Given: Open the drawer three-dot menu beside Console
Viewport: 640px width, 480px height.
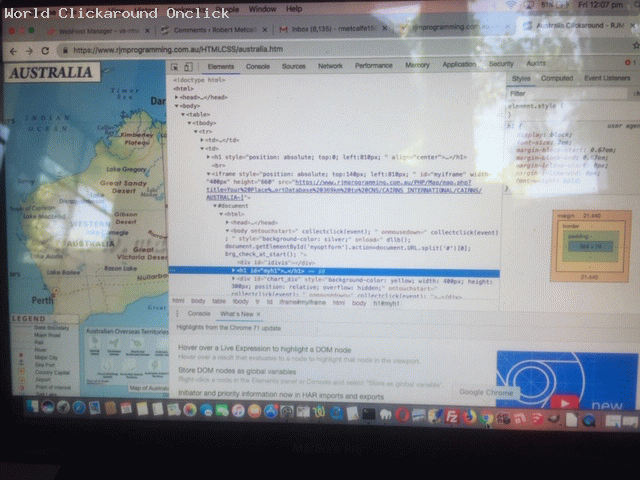Looking at the screenshot, I should (177, 313).
